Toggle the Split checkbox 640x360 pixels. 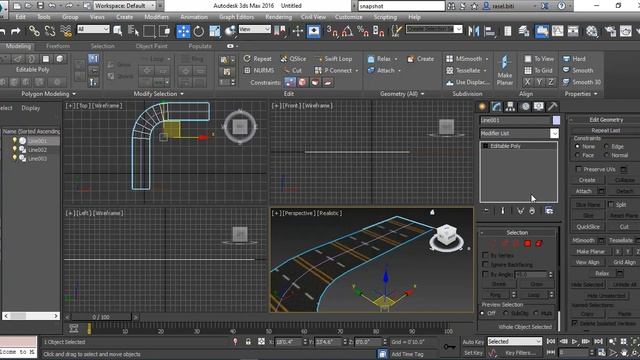611,204
